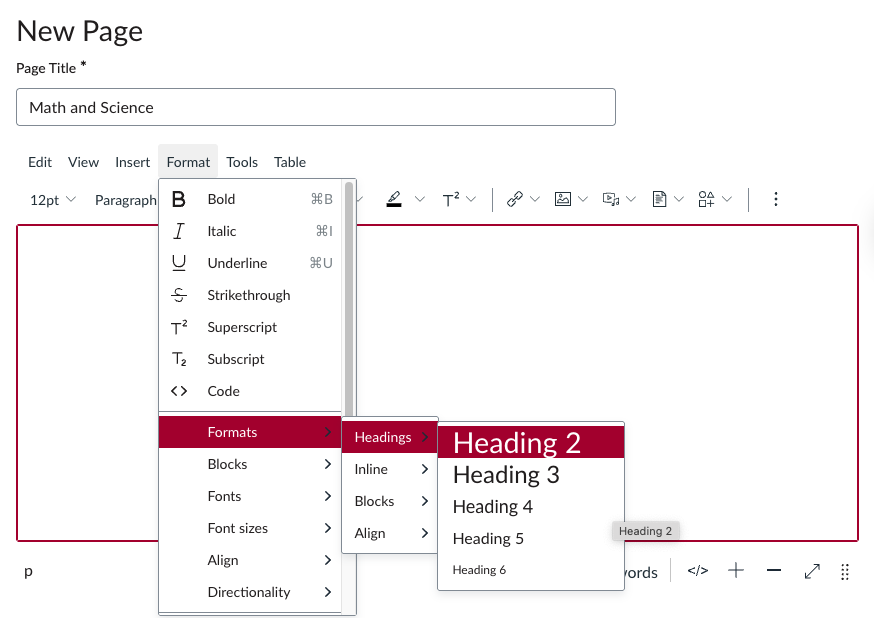The width and height of the screenshot is (874, 618).
Task: Insert a link using the link icon
Action: [516, 199]
